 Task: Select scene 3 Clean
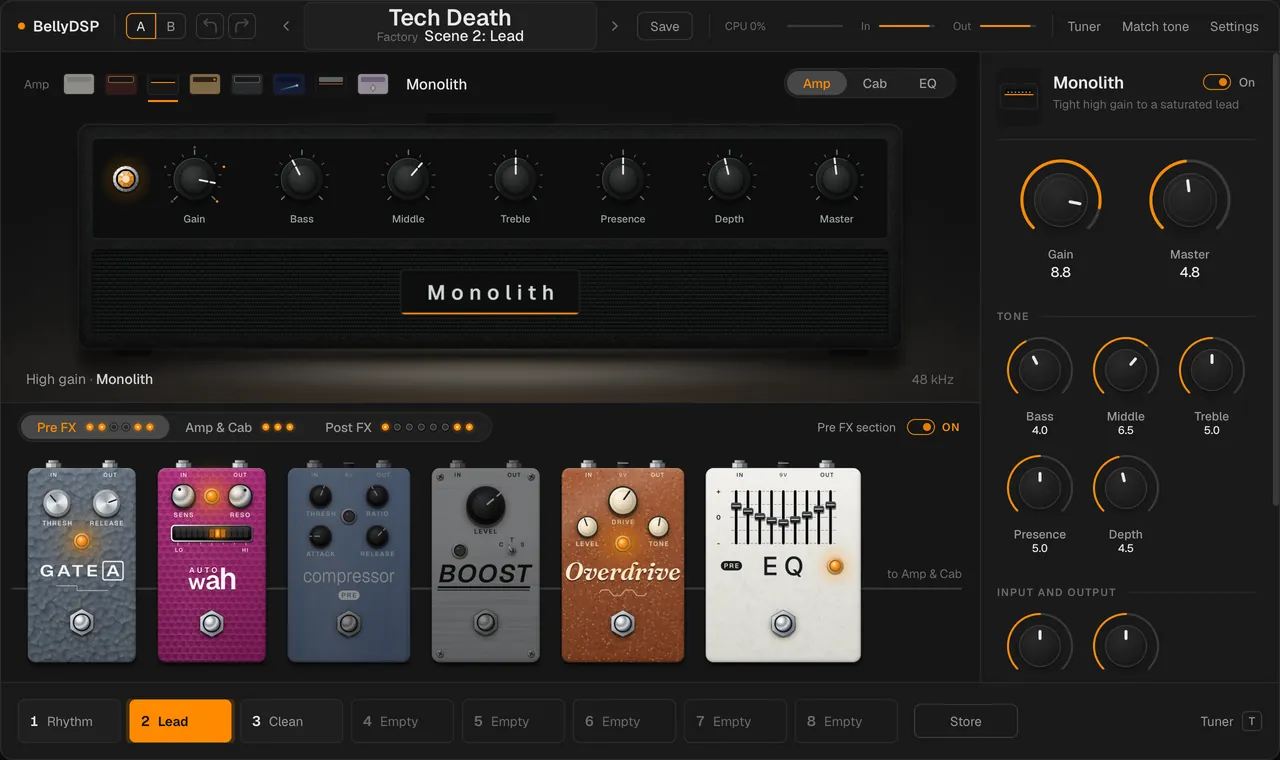click(291, 721)
